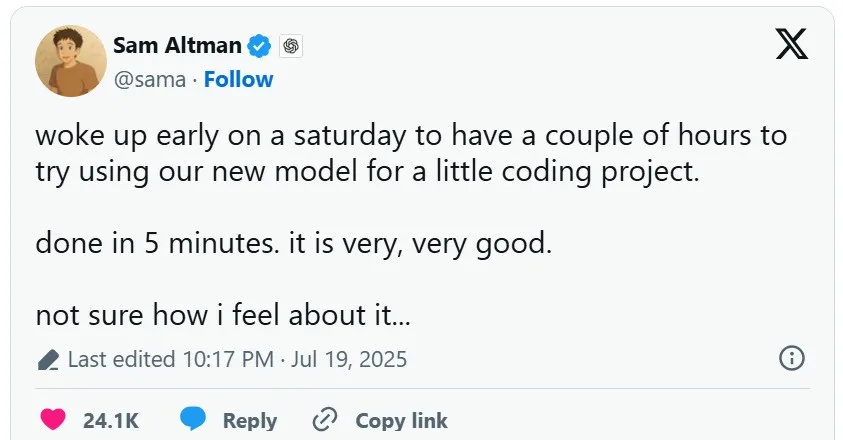This screenshot has width=843, height=440.
Task: Click the Reply text label
Action: click(249, 420)
